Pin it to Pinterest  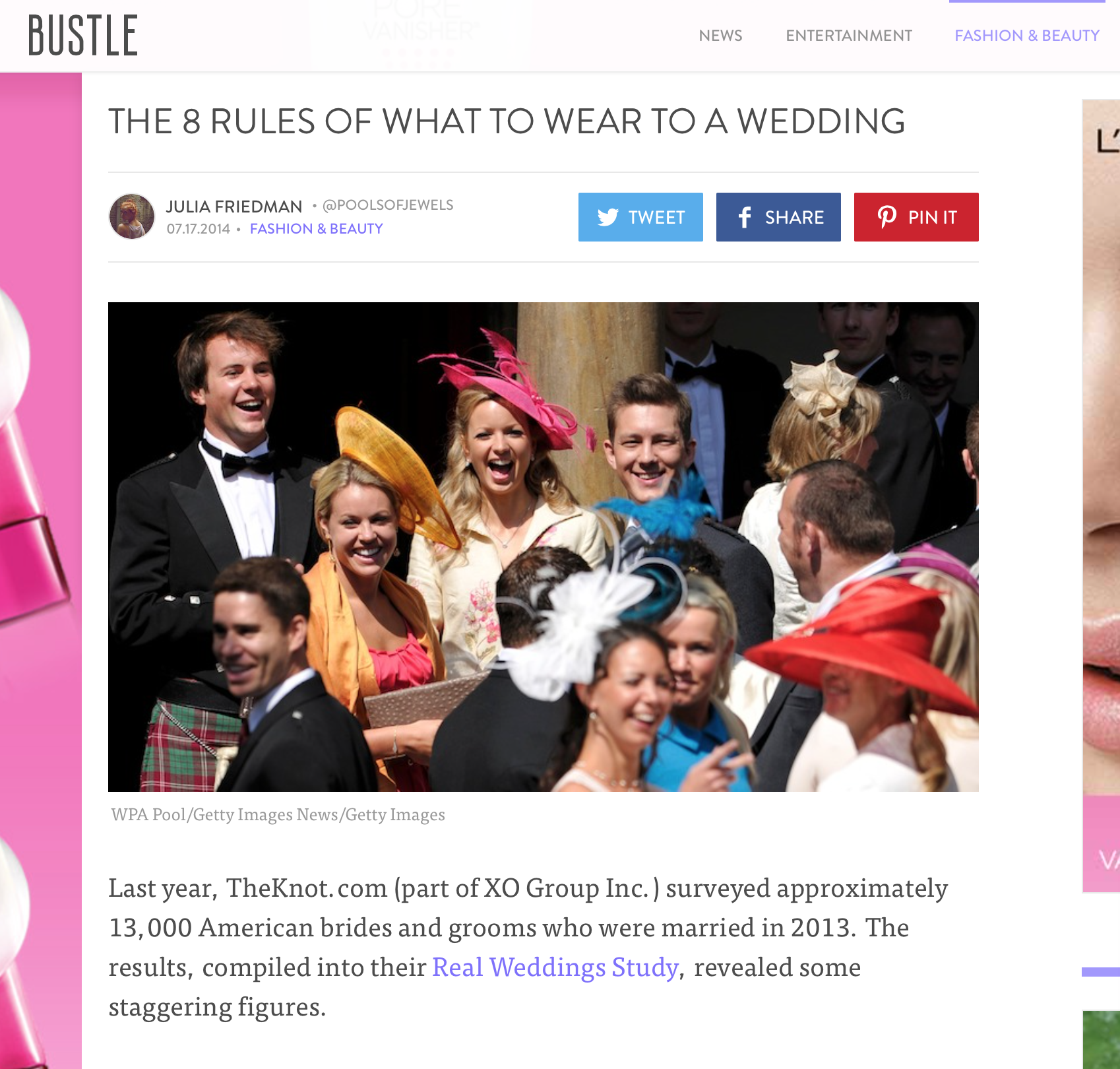click(x=916, y=217)
